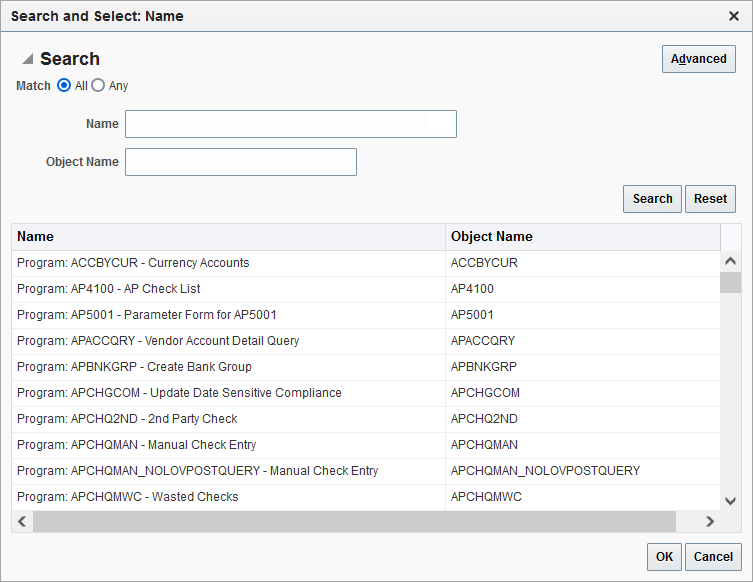This screenshot has width=753, height=582.
Task: Open Advanced search options
Action: tap(698, 59)
